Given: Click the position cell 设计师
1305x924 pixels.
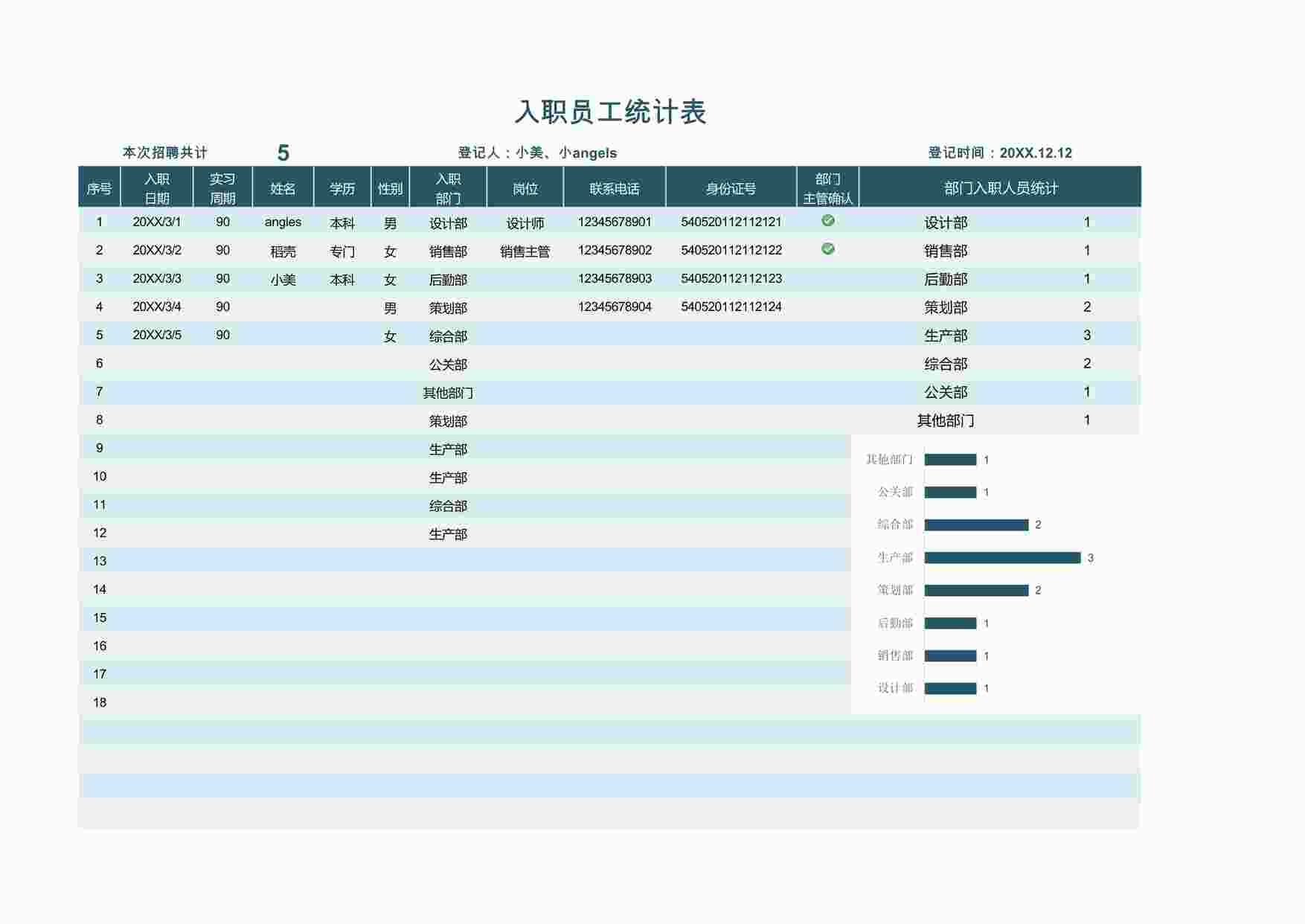Looking at the screenshot, I should [x=525, y=223].
